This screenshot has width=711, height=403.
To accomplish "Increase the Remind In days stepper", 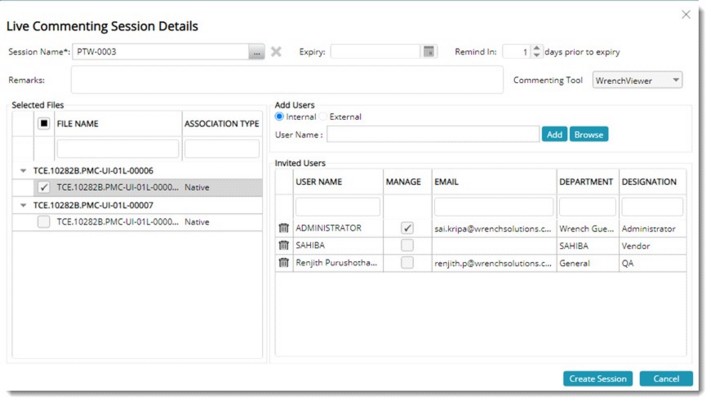I will point(536,48).
